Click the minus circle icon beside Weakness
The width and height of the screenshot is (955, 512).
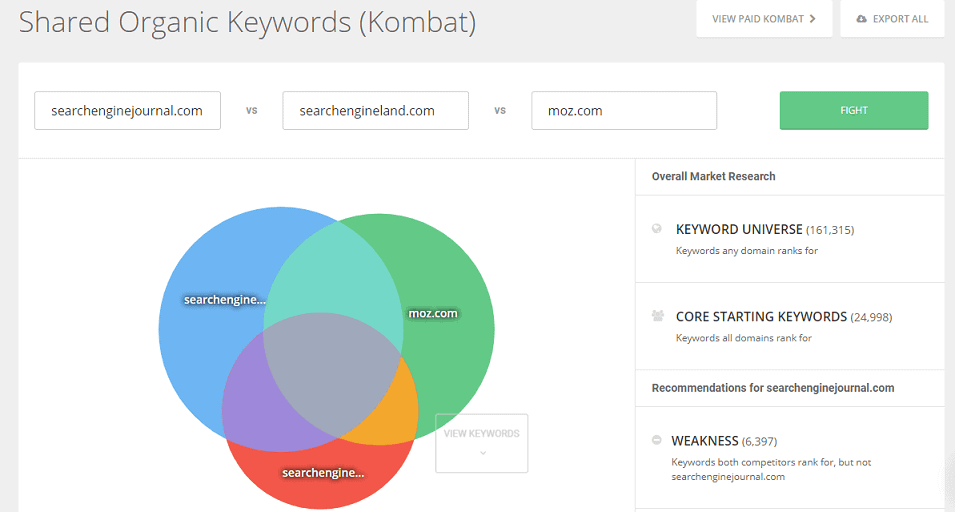(657, 440)
